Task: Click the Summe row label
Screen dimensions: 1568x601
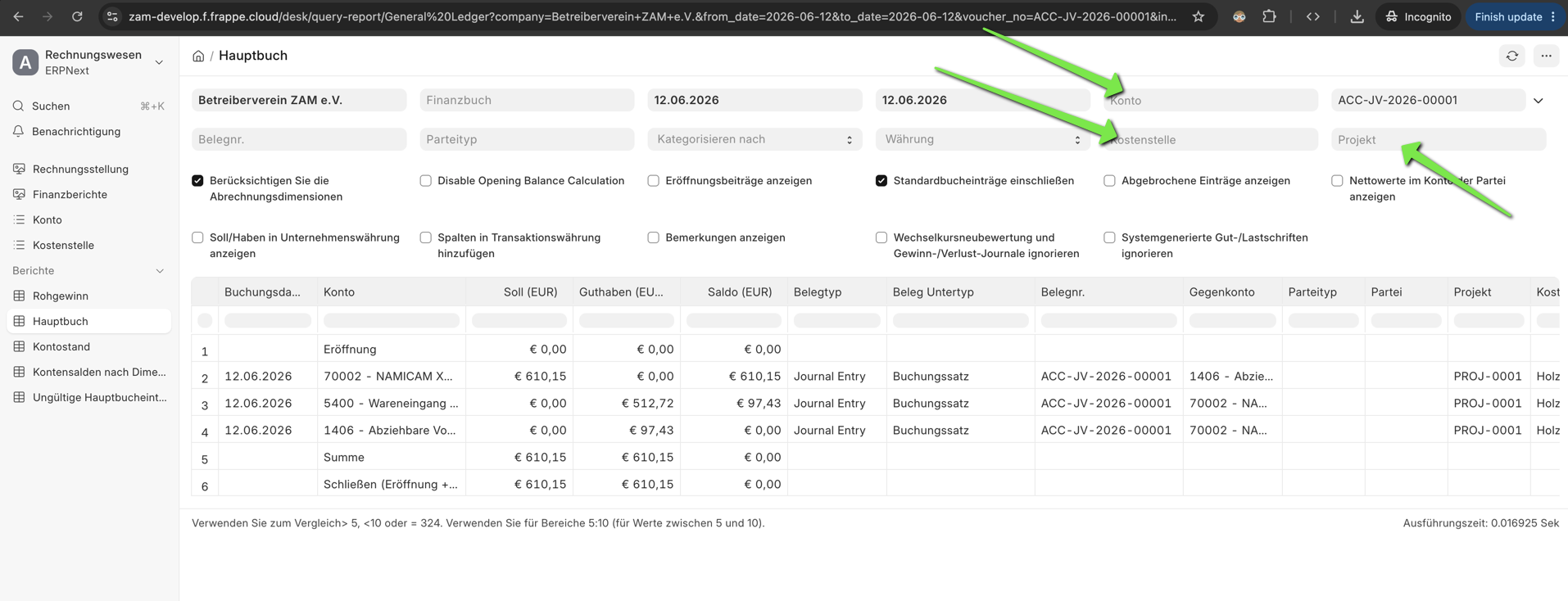Action: (x=344, y=457)
